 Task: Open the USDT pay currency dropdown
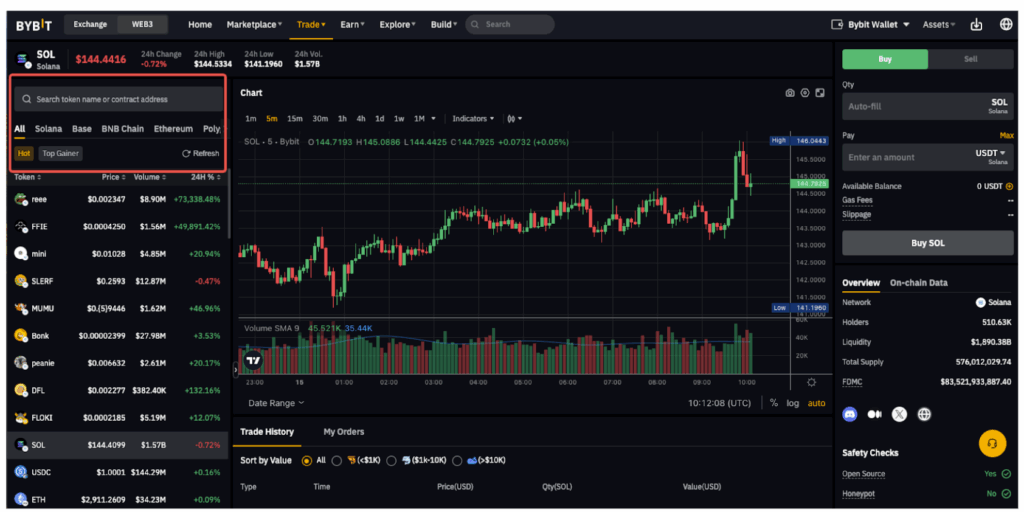click(990, 153)
